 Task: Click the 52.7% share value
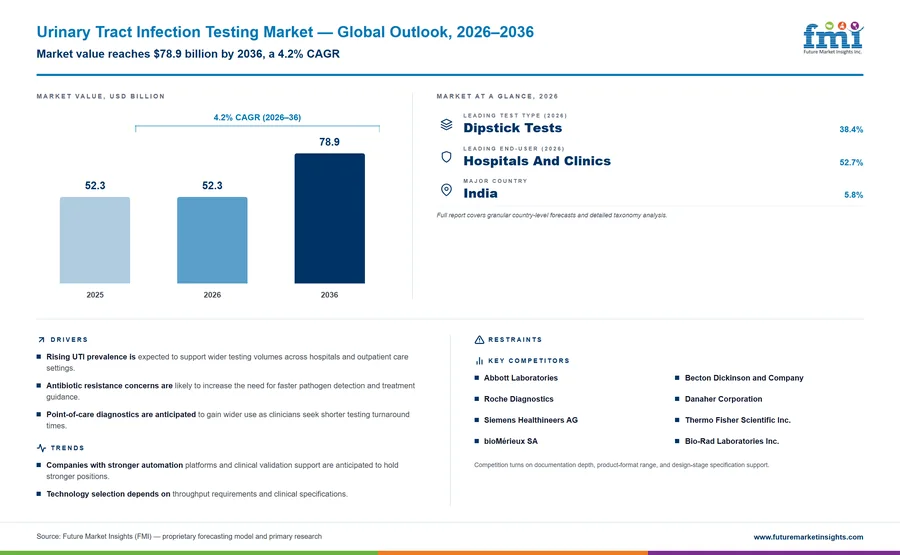(x=851, y=162)
